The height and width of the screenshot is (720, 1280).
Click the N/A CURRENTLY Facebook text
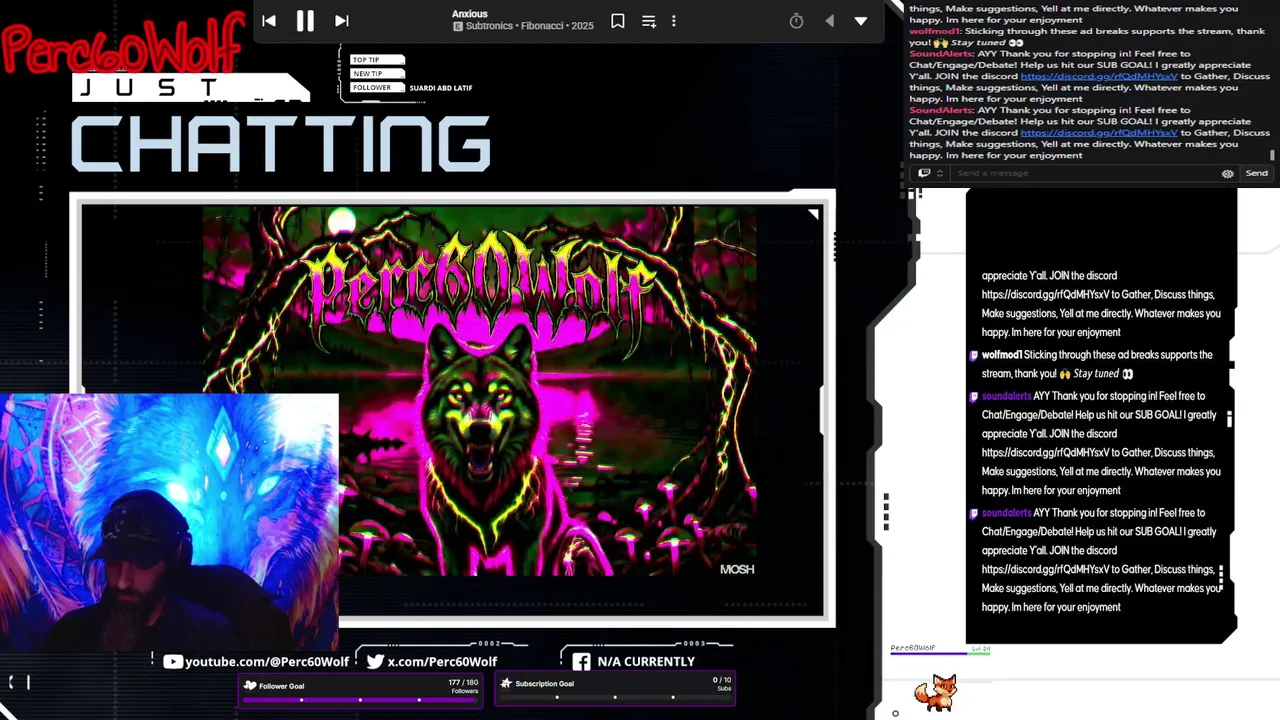pos(646,662)
